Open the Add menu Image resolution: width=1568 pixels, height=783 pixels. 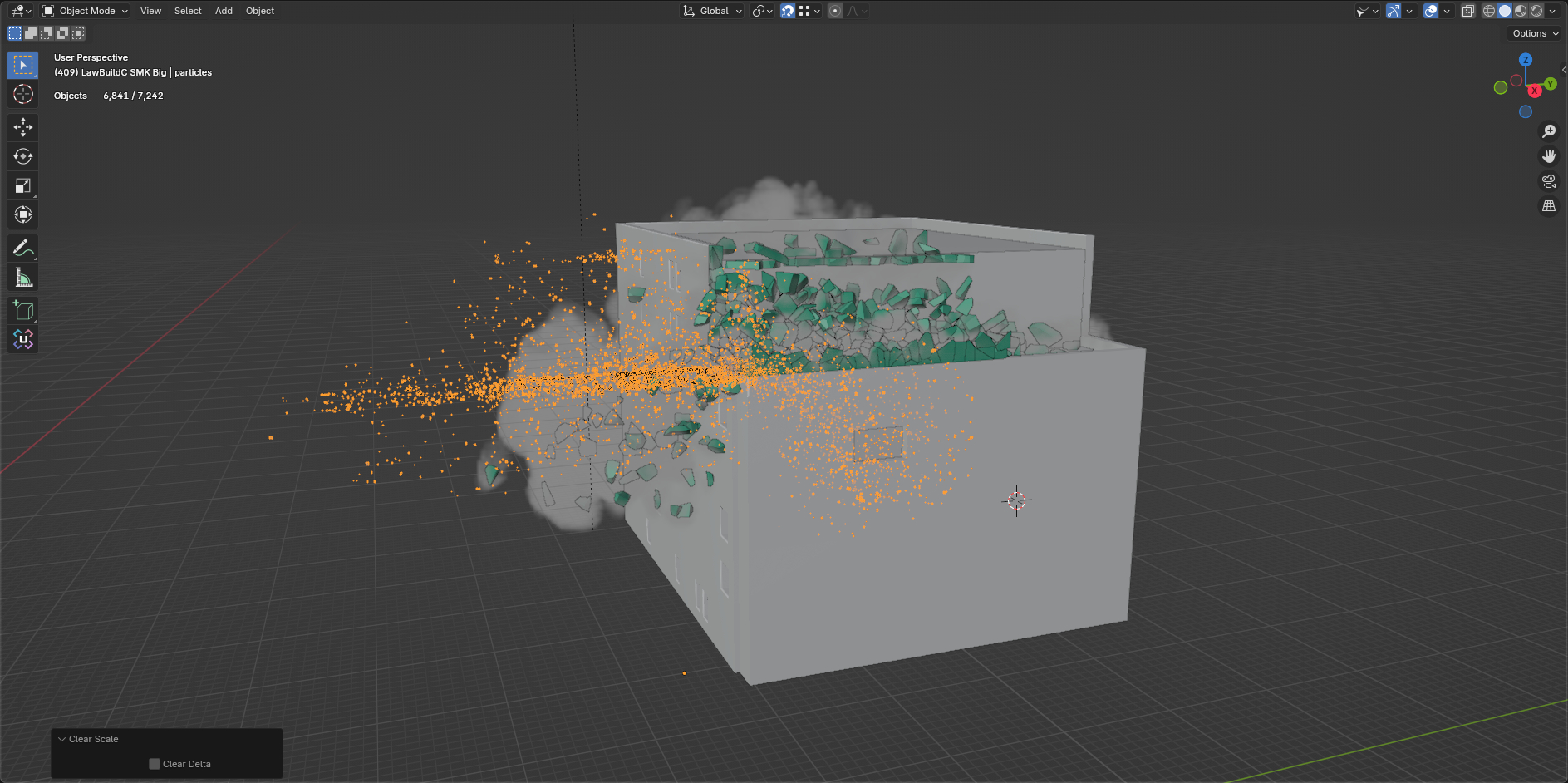pos(224,11)
